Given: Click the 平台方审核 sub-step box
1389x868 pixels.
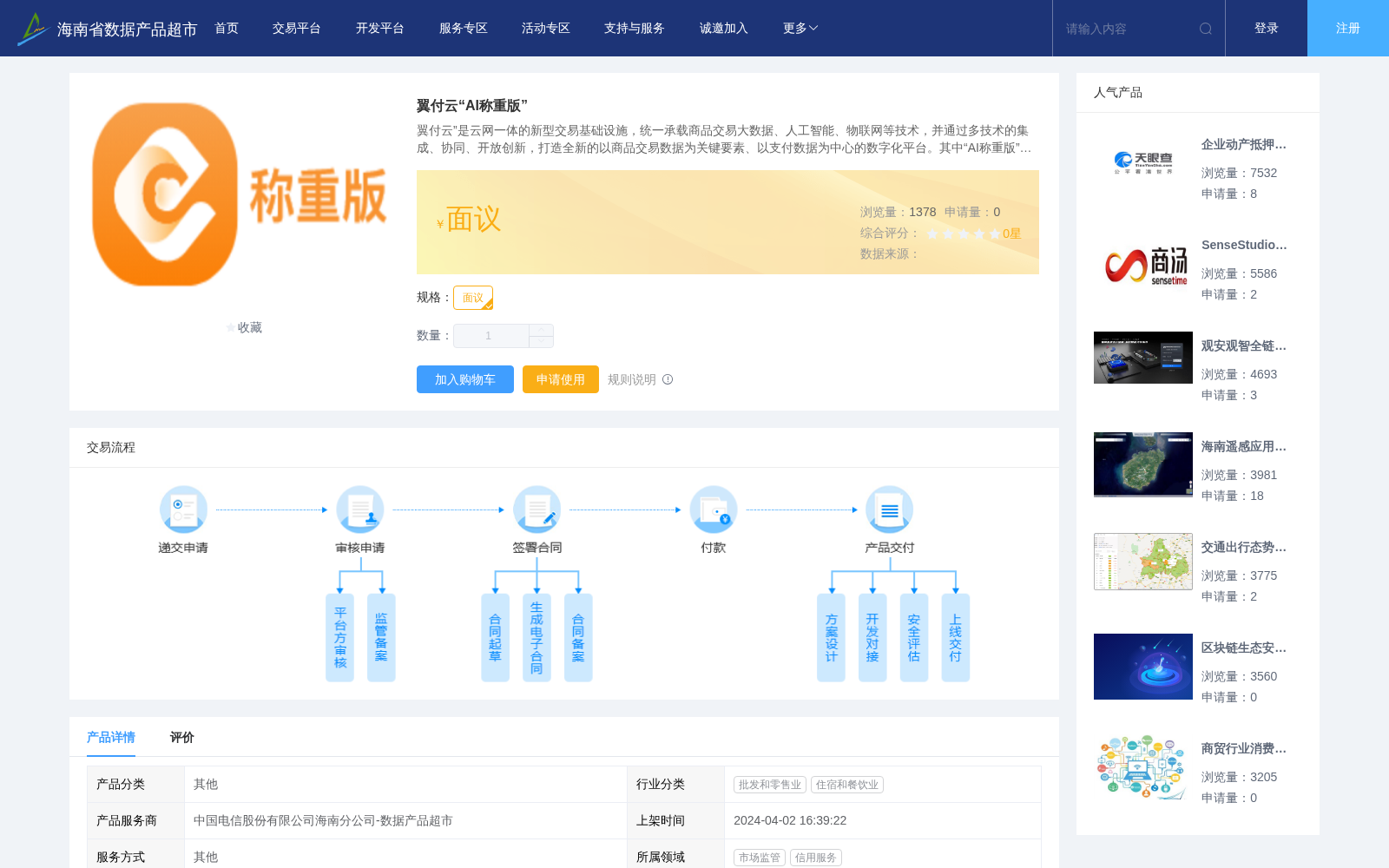Looking at the screenshot, I should coord(340,638).
